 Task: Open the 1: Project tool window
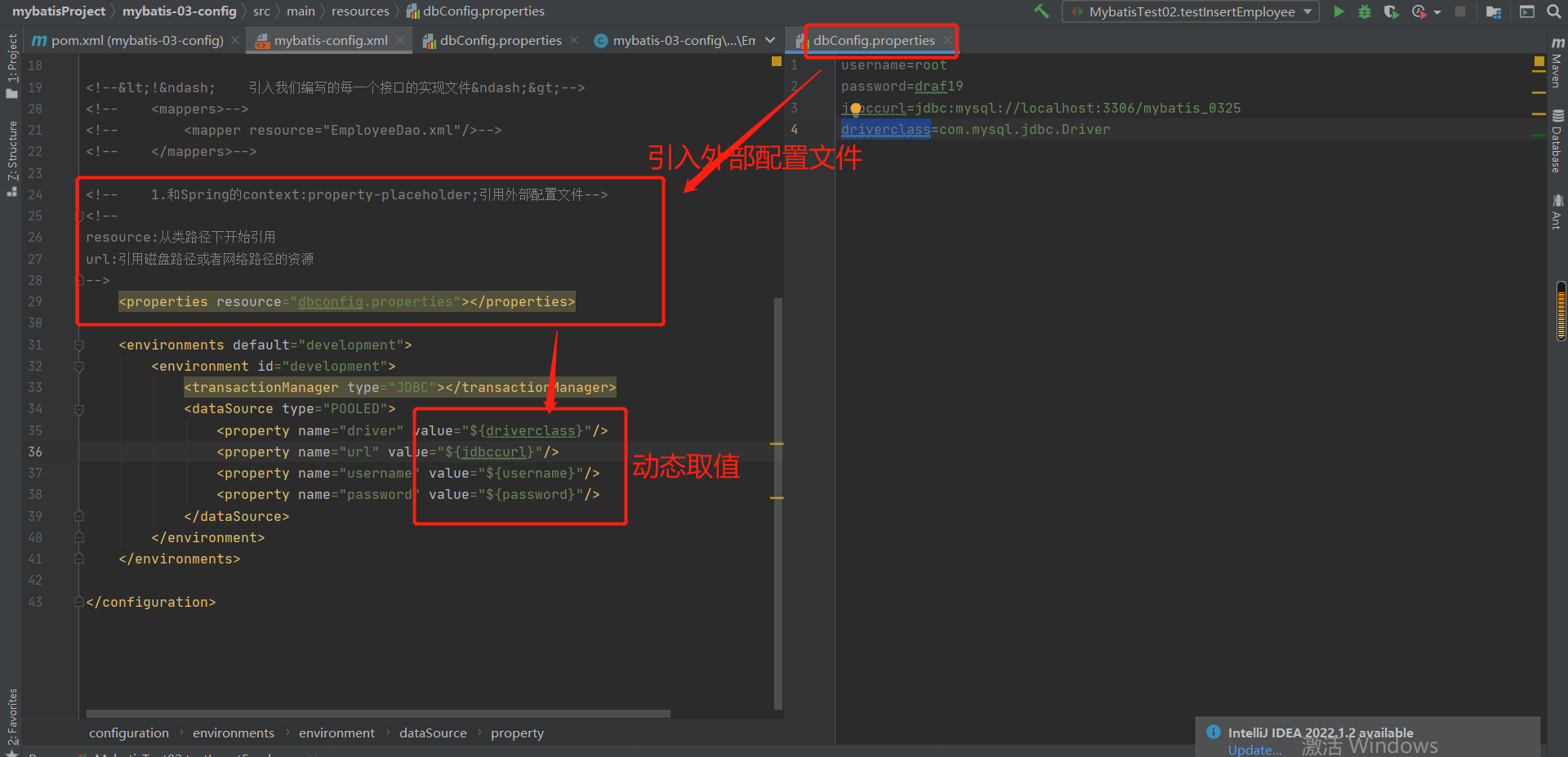click(11, 65)
